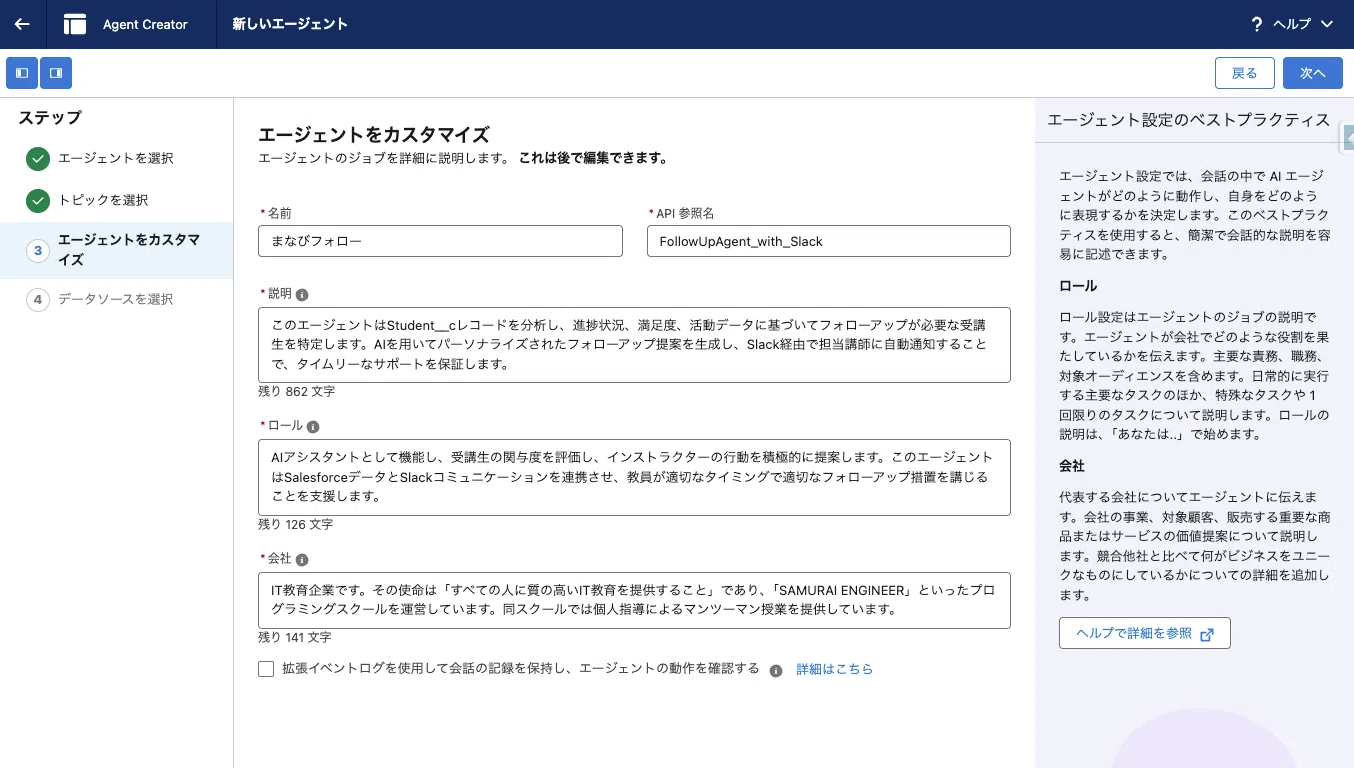Select the エージェントを選択 step
The height and width of the screenshot is (768, 1354).
[x=116, y=158]
